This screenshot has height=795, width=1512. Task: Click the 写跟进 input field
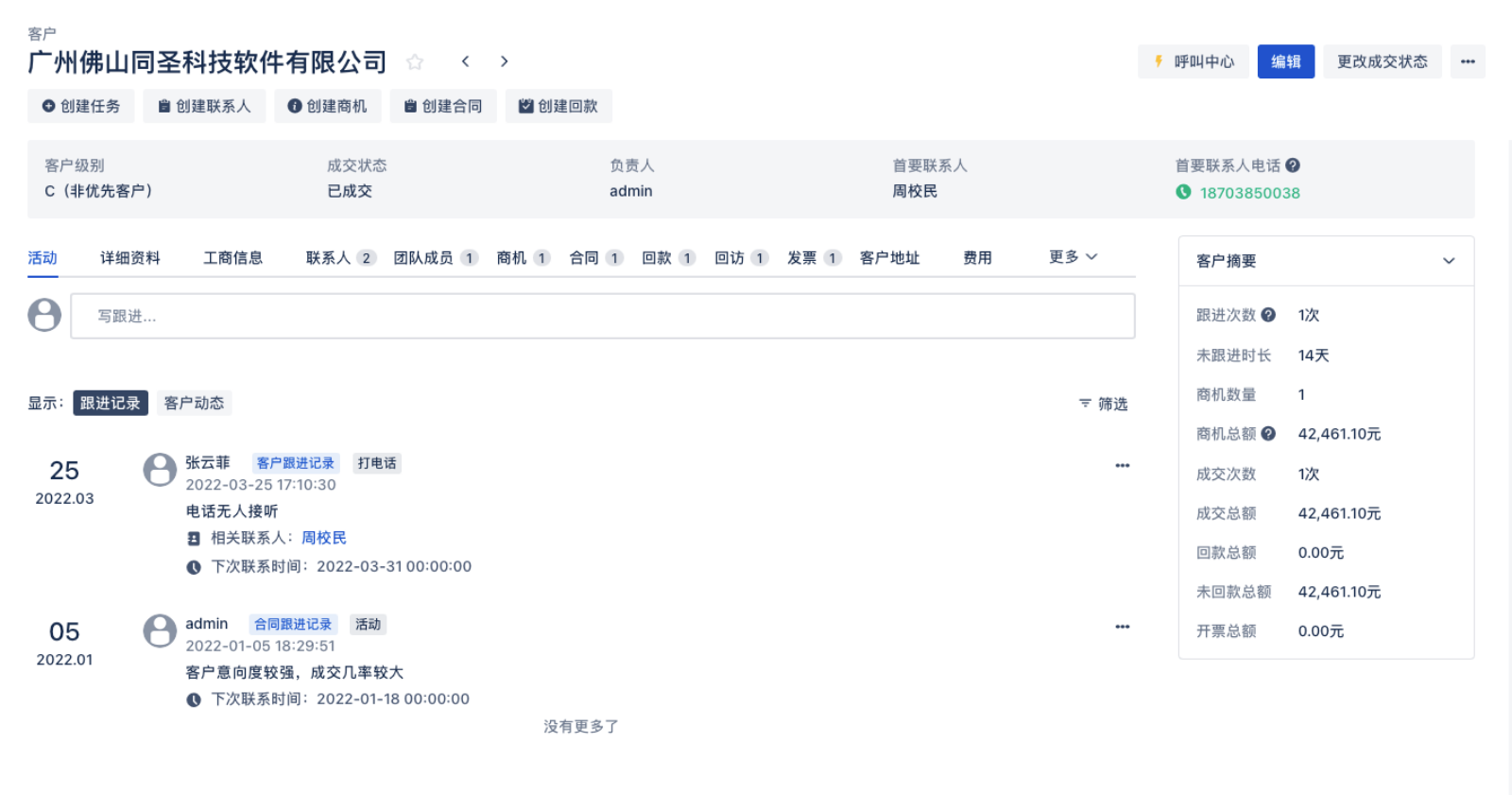(603, 316)
